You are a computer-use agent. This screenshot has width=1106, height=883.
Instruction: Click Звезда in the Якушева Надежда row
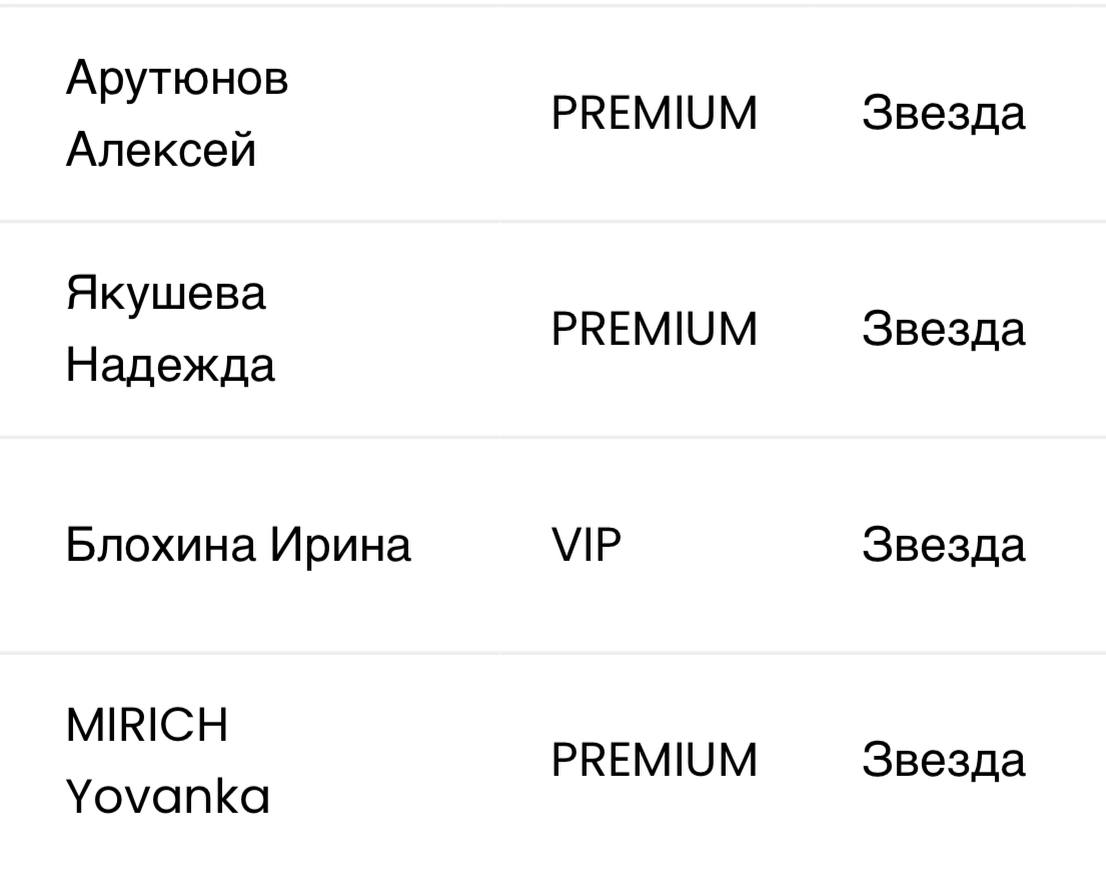(943, 329)
